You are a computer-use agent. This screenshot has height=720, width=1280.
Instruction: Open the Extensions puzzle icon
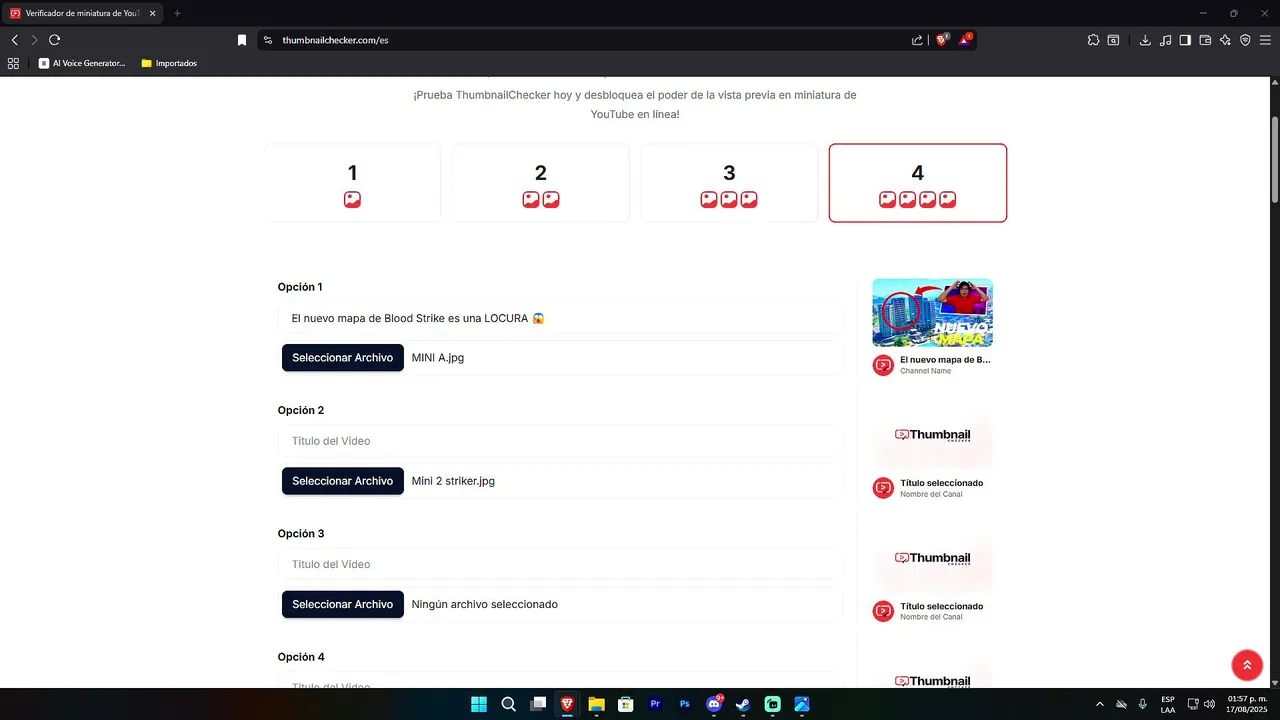pyautogui.click(x=1093, y=40)
